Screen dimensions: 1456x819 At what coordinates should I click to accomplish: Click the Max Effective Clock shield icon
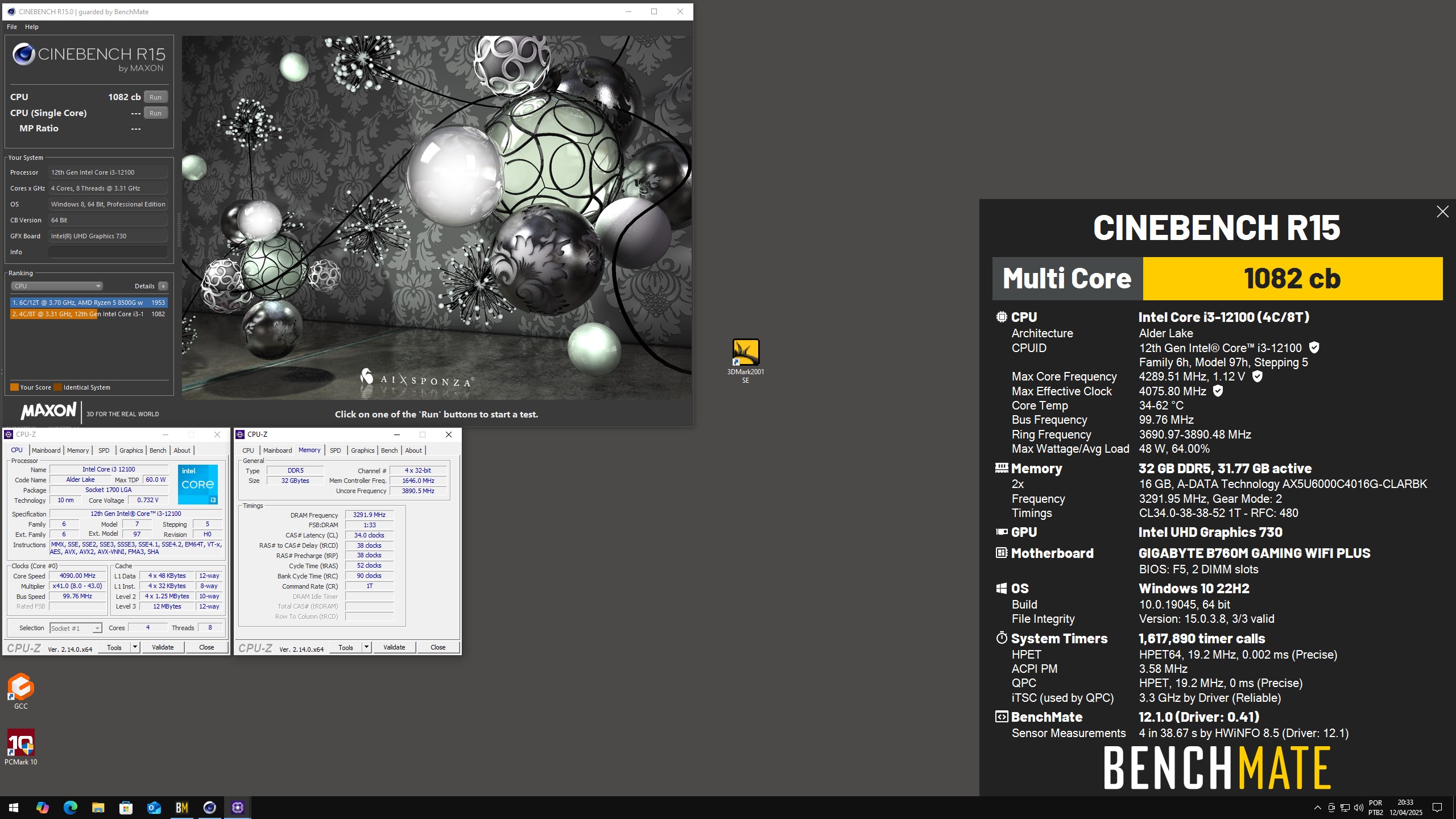(x=1218, y=391)
